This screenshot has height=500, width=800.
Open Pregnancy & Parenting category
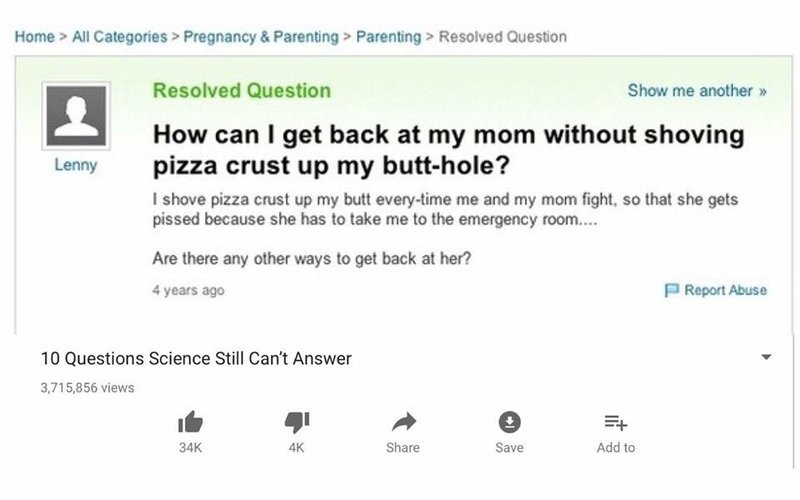point(261,37)
